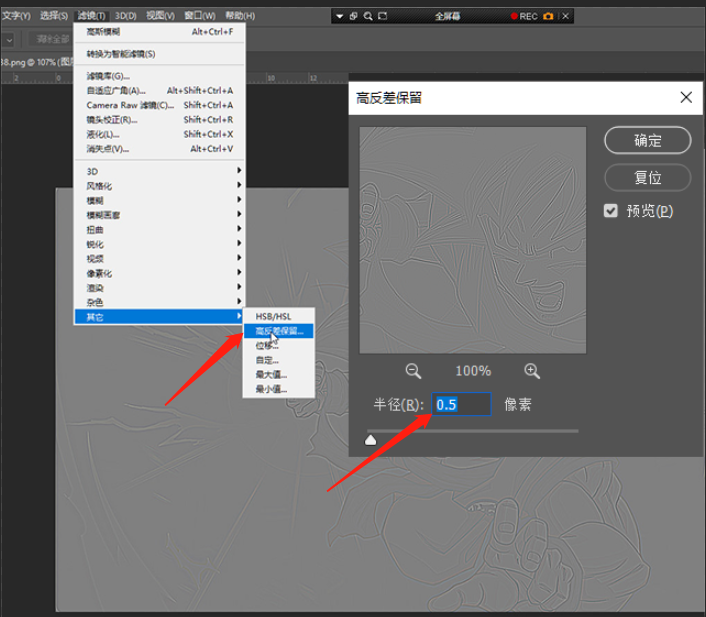Select 高反差保留 in the submenu
Viewport: 706px width, 617px height.
coord(279,331)
